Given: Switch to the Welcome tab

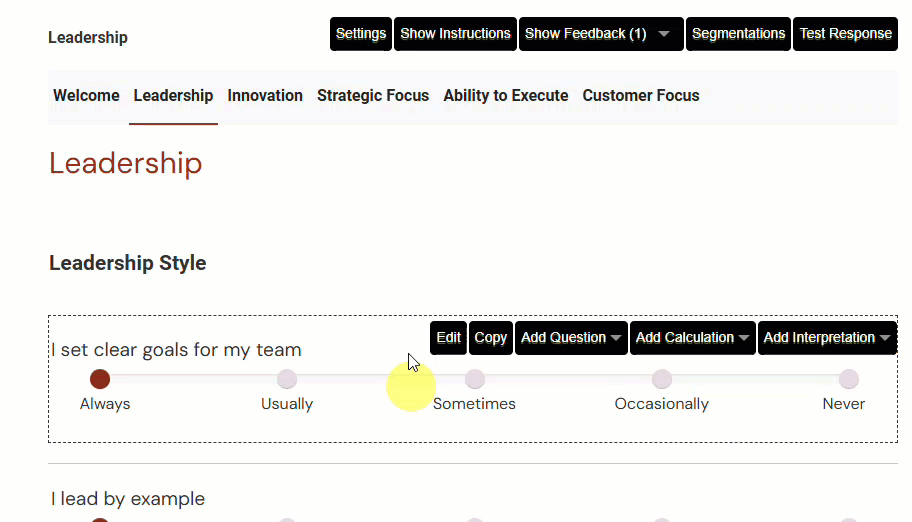Looking at the screenshot, I should 86,96.
